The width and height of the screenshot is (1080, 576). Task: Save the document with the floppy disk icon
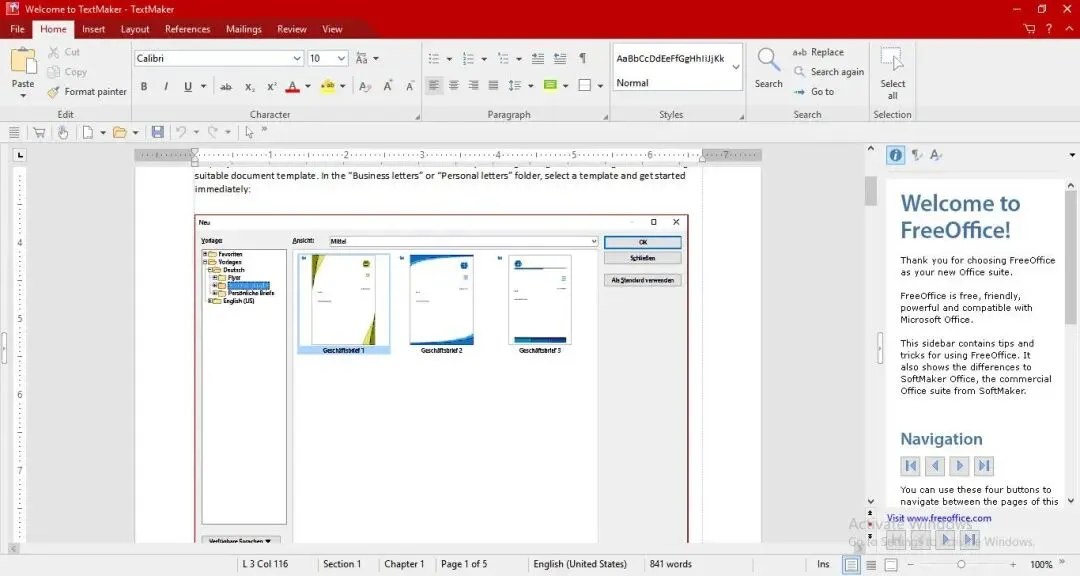pos(158,132)
